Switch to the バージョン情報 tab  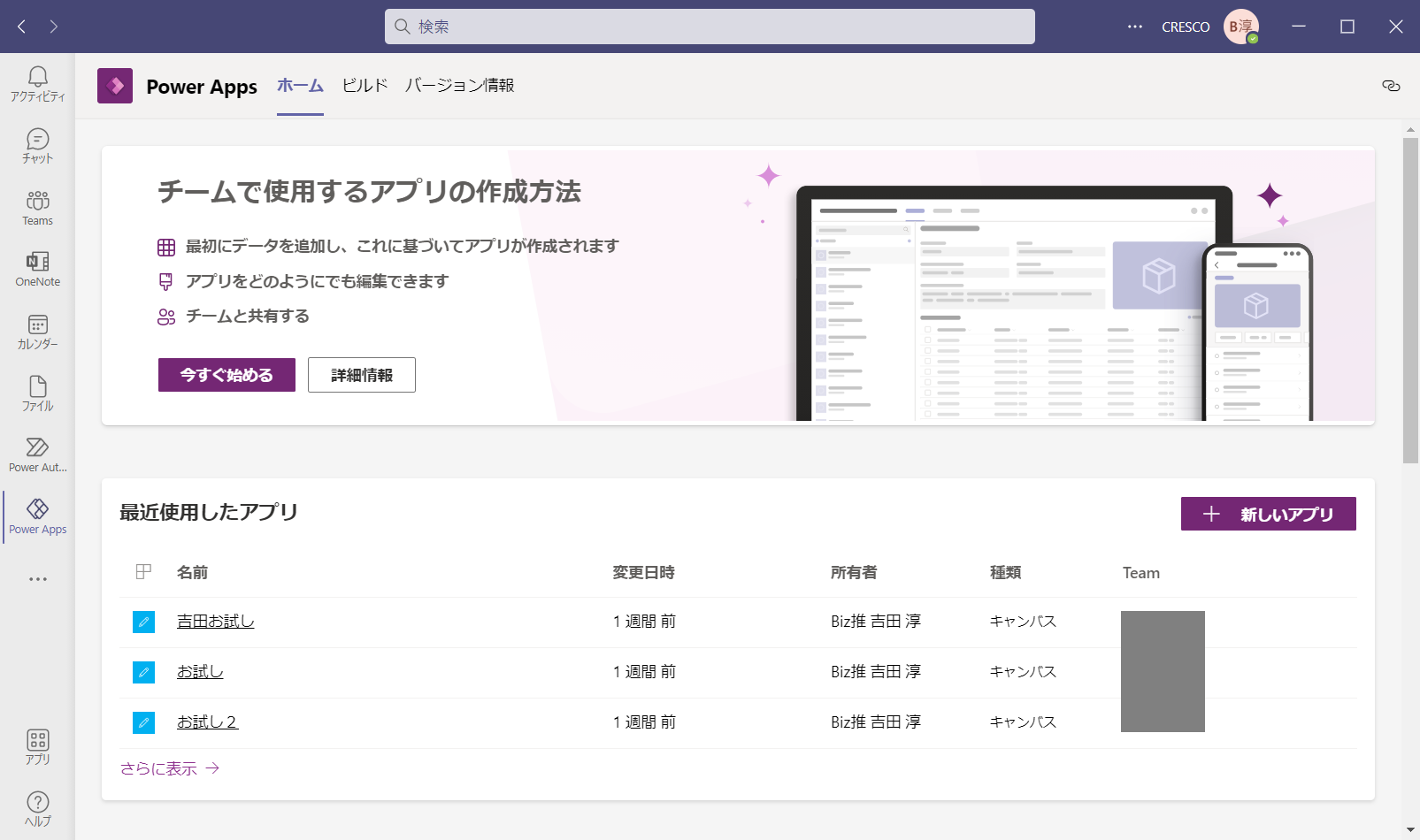click(459, 86)
